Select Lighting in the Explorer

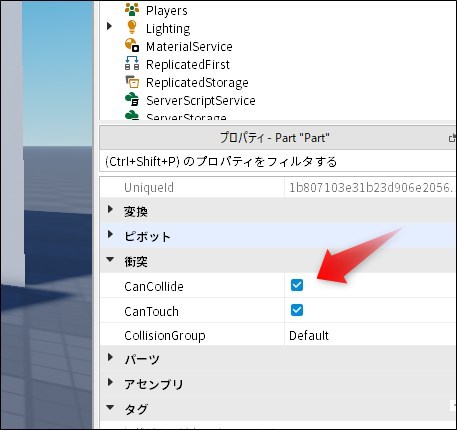pyautogui.click(x=168, y=29)
